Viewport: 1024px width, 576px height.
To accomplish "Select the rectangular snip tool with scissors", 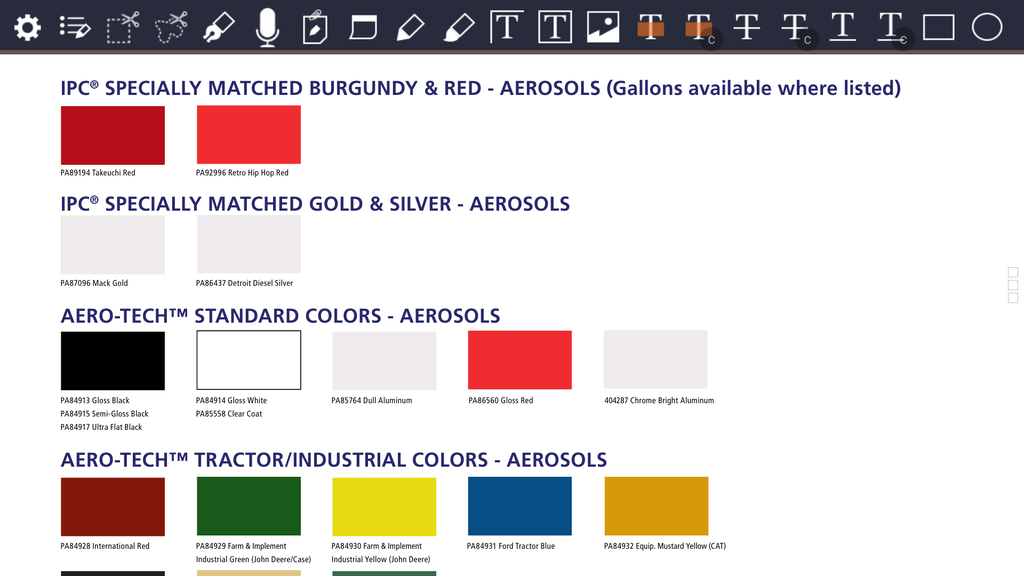I will click(x=123, y=27).
